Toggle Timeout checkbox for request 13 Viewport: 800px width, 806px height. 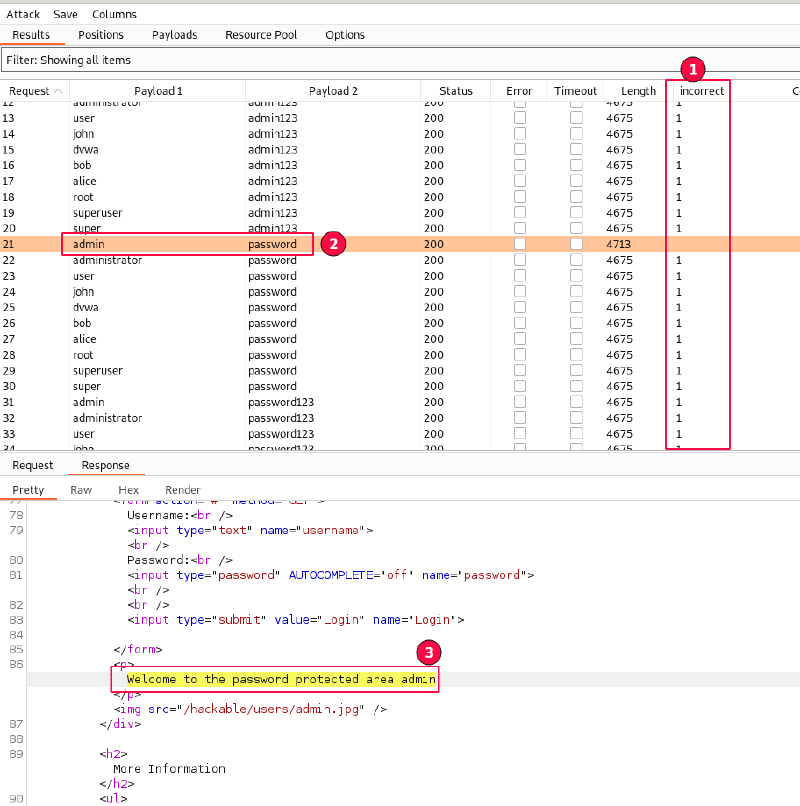coord(576,118)
